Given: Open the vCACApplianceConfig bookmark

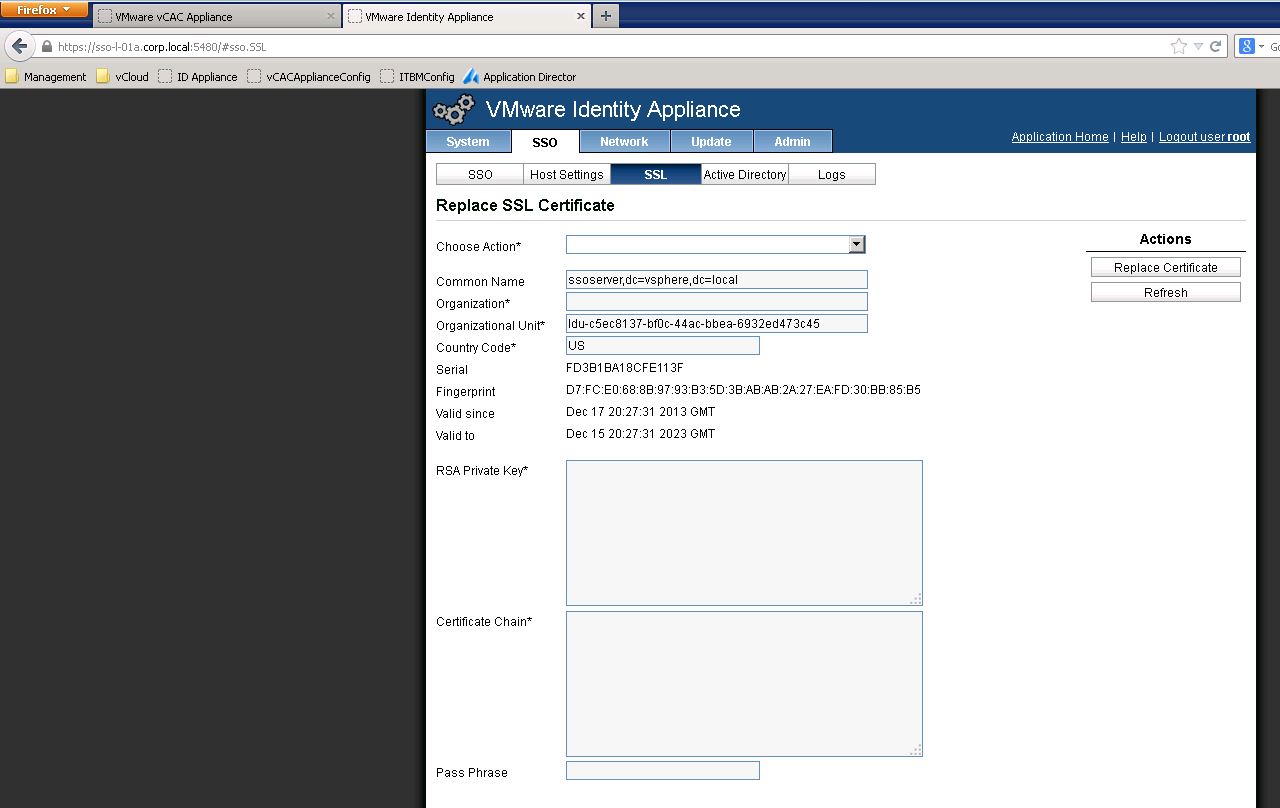Looking at the screenshot, I should pos(309,76).
